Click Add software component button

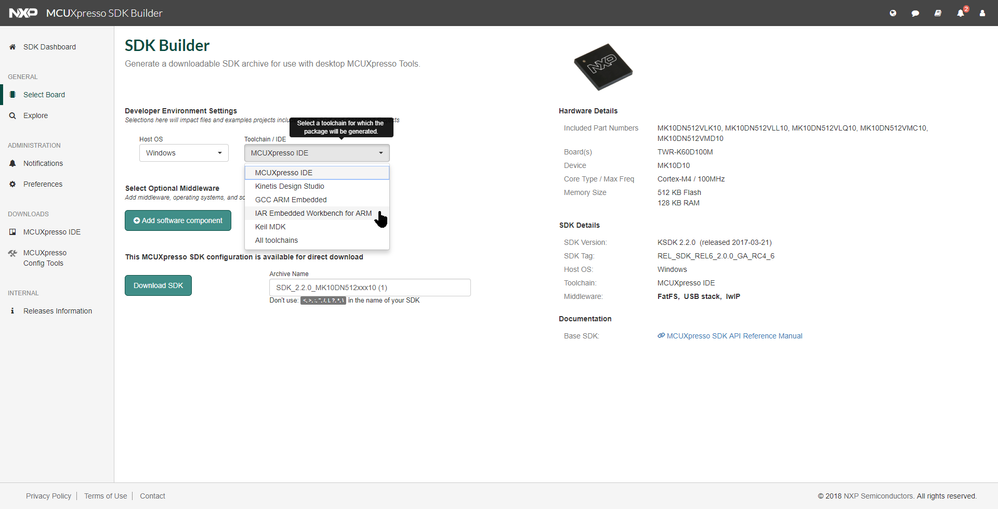coord(178,221)
